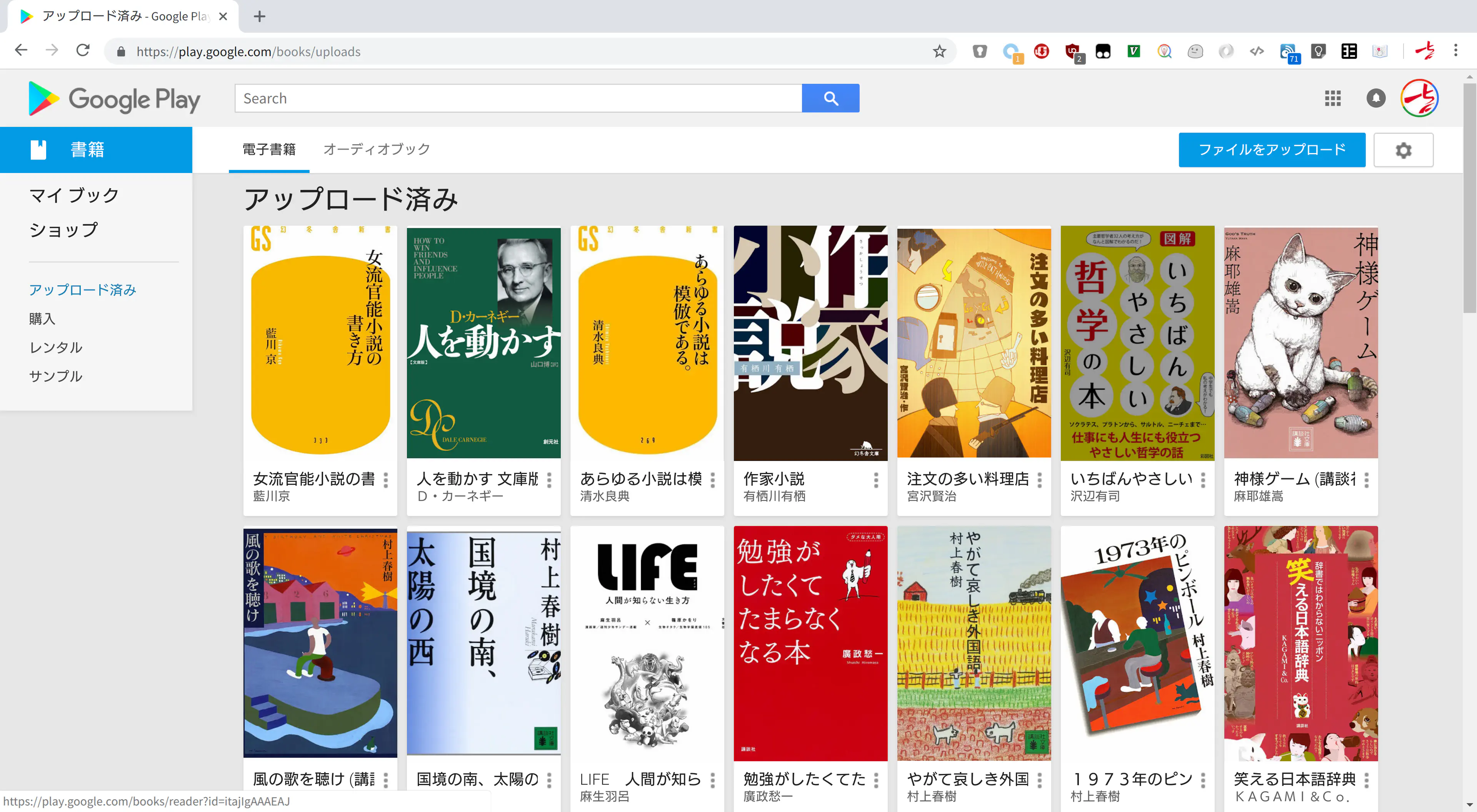The height and width of the screenshot is (812, 1477).
Task: Open the Google apps grid
Action: (1332, 98)
